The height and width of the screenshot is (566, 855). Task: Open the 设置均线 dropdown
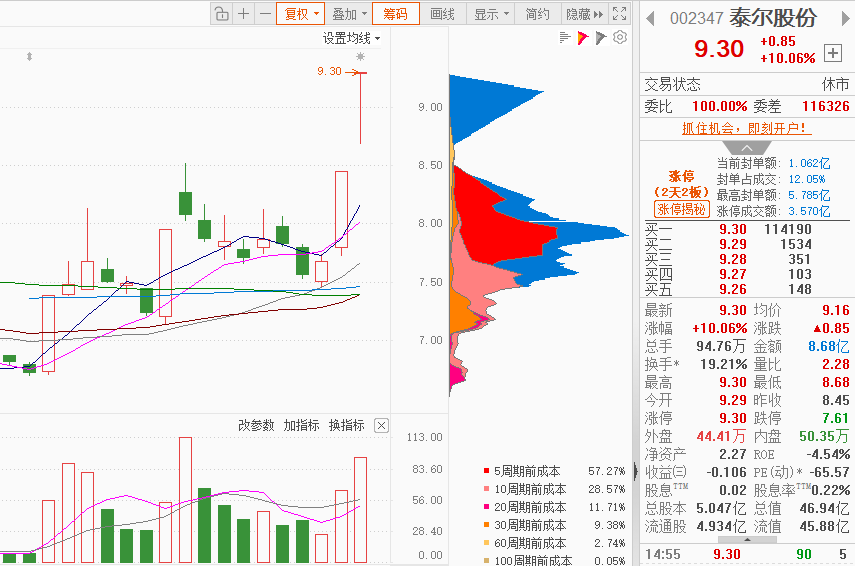351,38
